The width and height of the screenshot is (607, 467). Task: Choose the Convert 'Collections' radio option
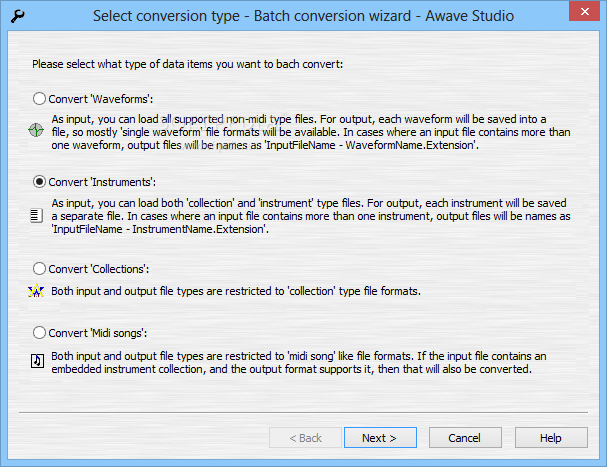point(39,268)
